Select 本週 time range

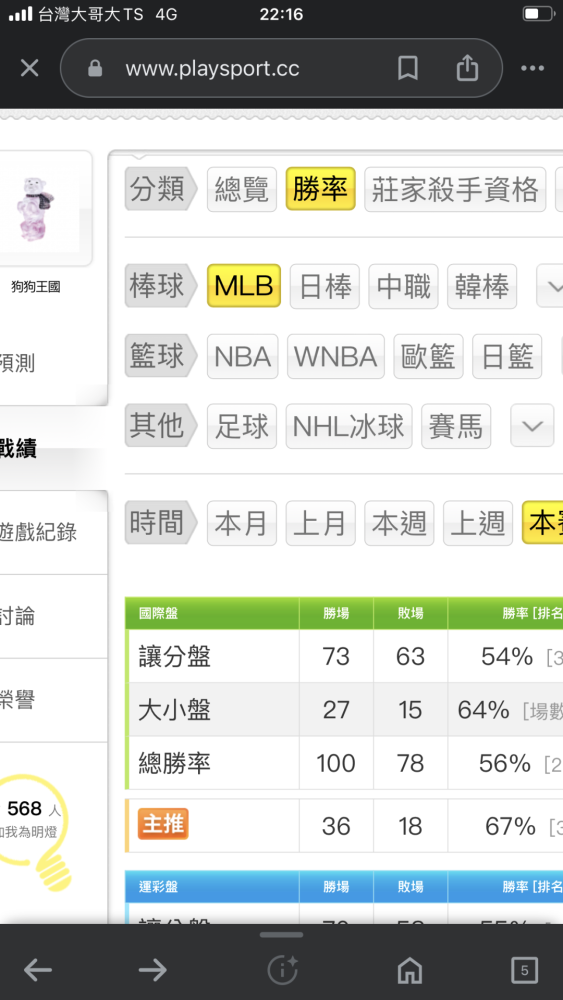point(399,523)
